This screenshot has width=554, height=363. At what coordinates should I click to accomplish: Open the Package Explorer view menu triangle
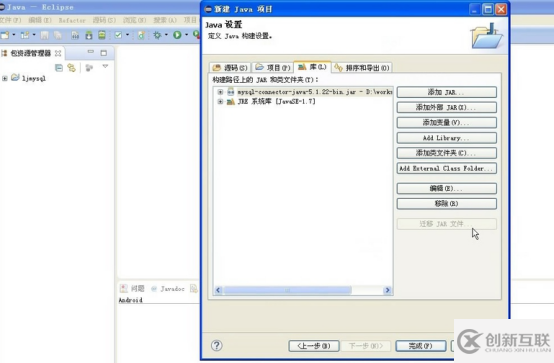click(105, 66)
